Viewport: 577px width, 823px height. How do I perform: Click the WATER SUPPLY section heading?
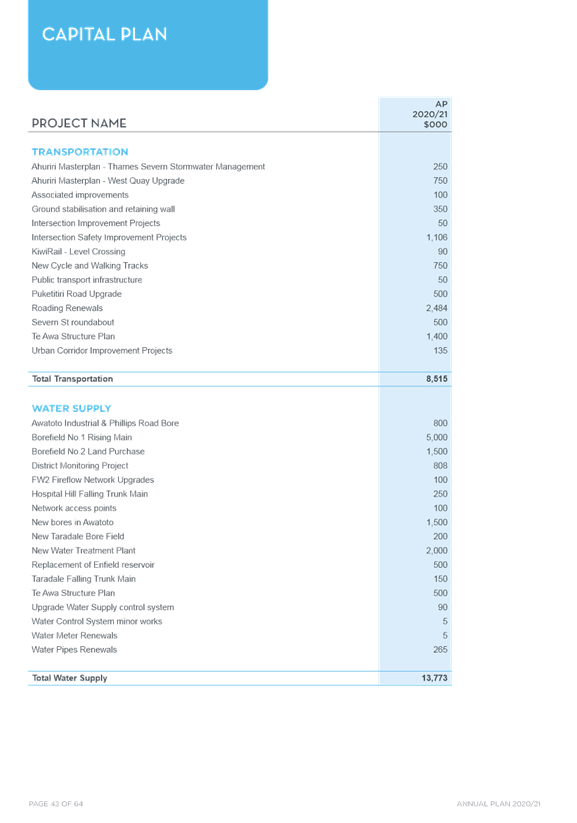71,408
